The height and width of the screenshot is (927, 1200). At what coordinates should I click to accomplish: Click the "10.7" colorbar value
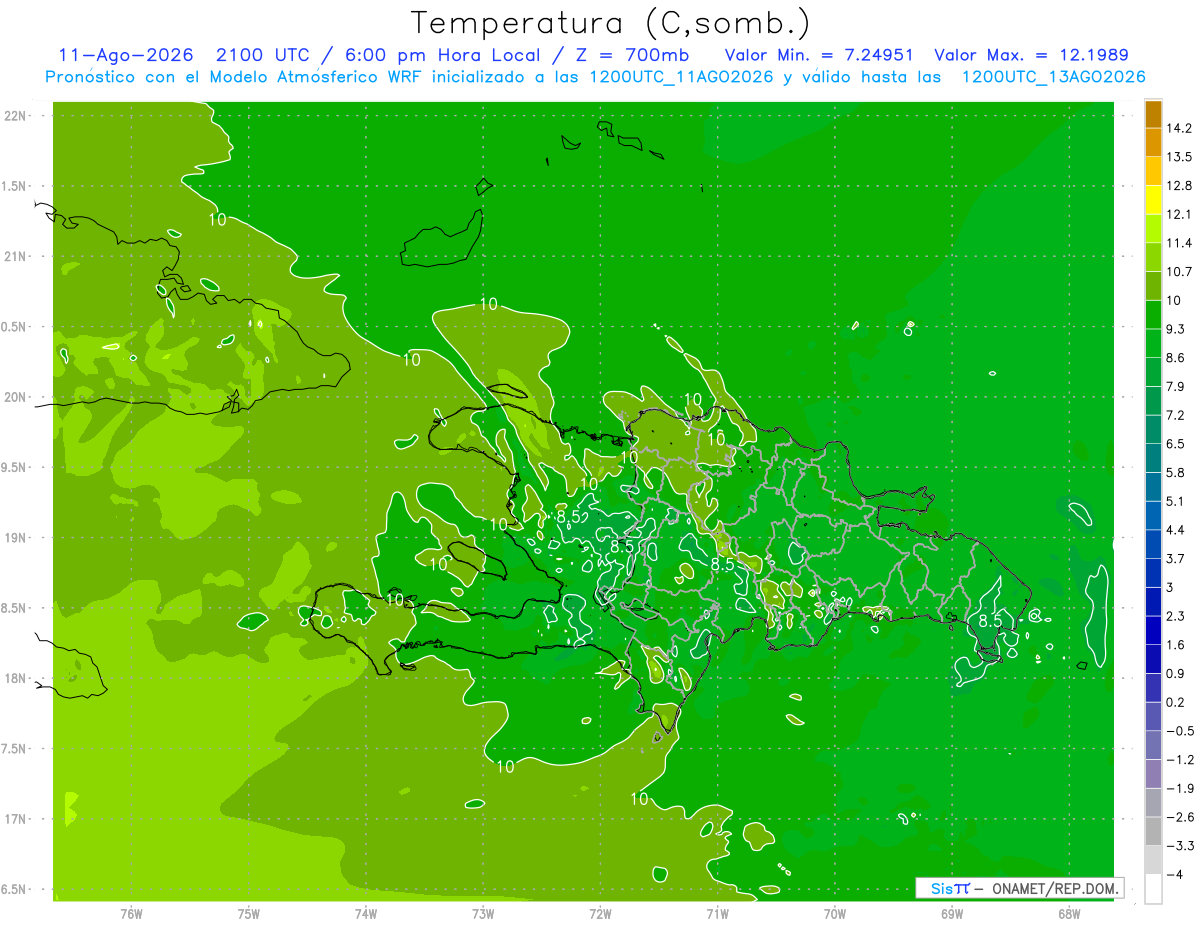point(1180,271)
